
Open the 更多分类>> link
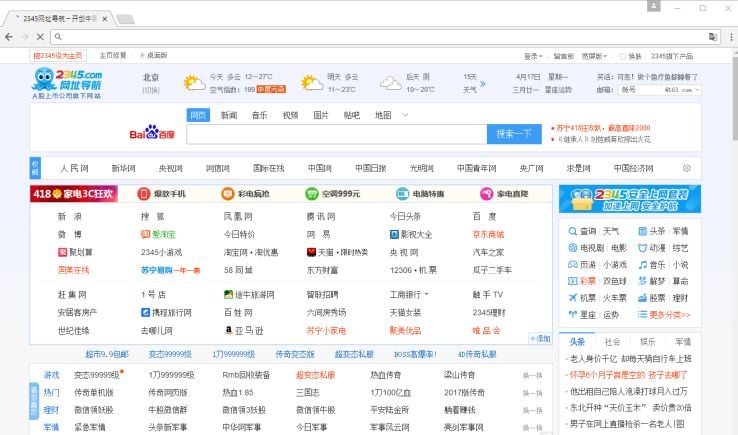click(x=670, y=314)
